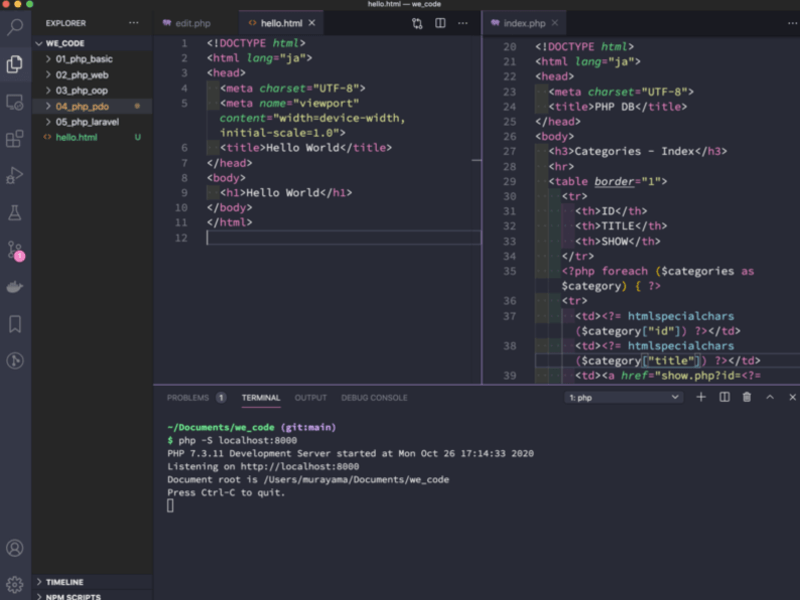Expand the TIMELINE section
This screenshot has height=600, width=800.
(64, 582)
